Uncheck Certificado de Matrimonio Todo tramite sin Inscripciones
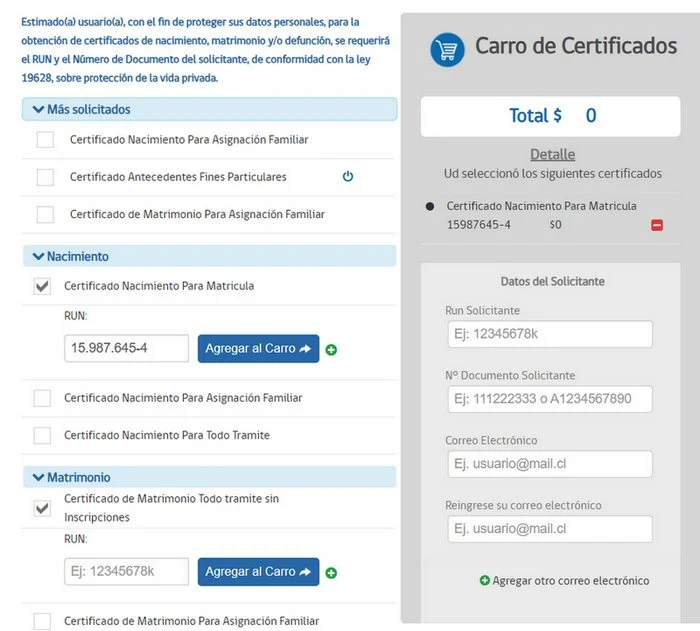This screenshot has height=631, width=700. [43, 508]
